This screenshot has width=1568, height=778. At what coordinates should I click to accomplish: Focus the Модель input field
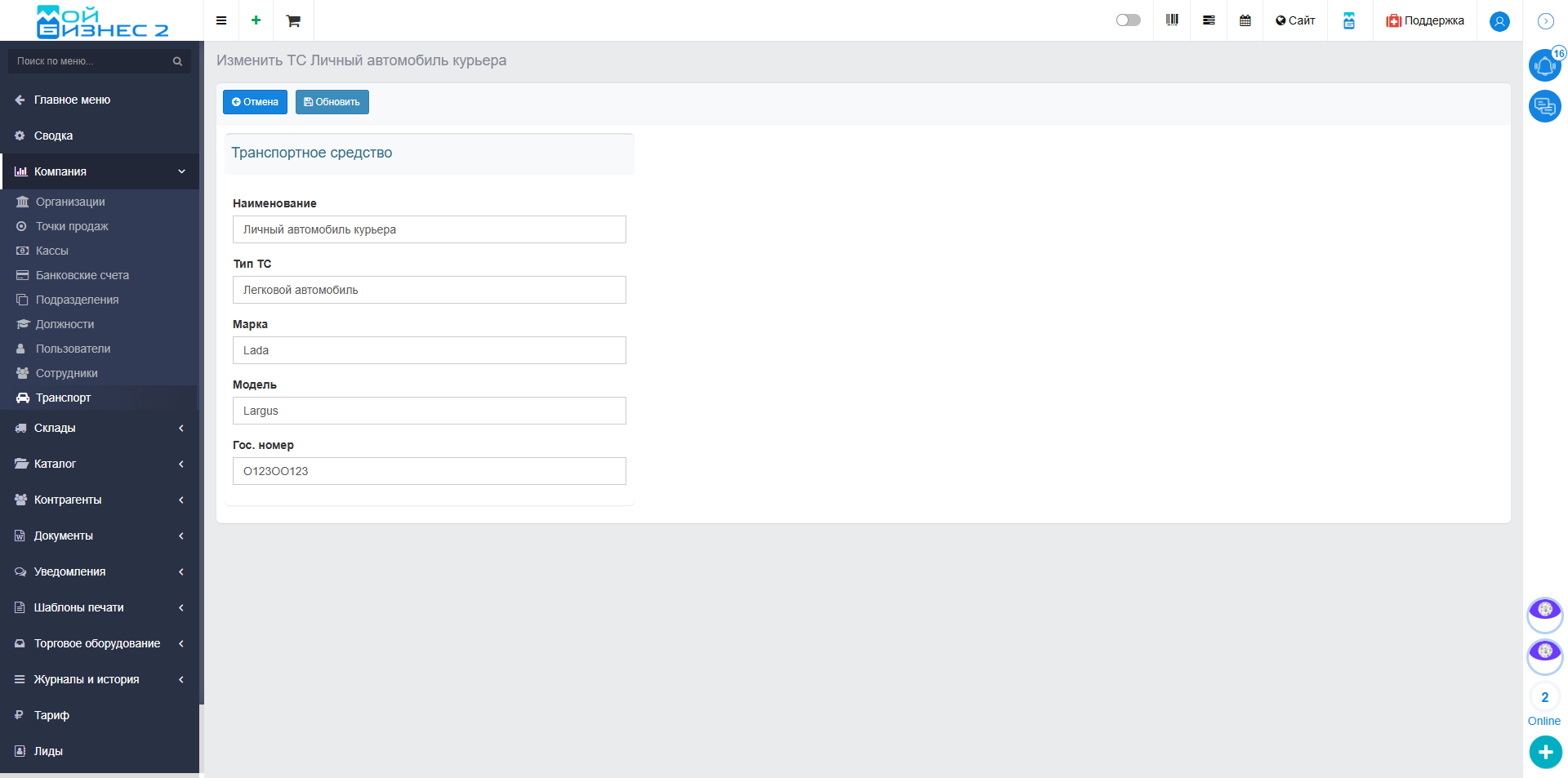[x=430, y=411]
